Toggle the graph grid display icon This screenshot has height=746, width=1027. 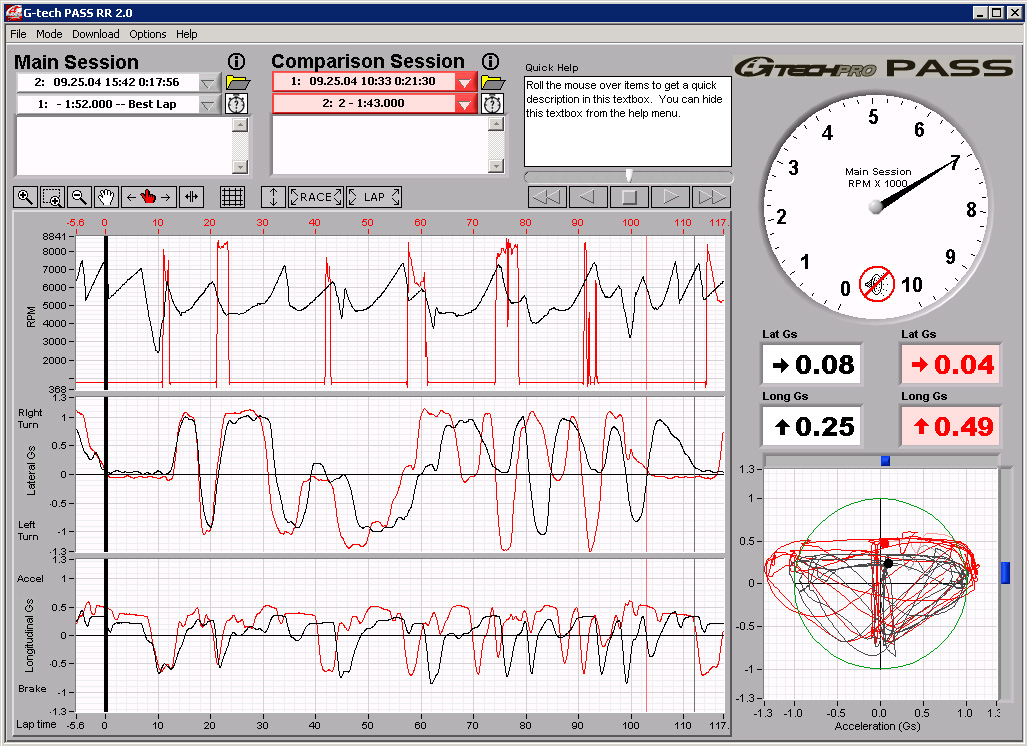coord(233,197)
